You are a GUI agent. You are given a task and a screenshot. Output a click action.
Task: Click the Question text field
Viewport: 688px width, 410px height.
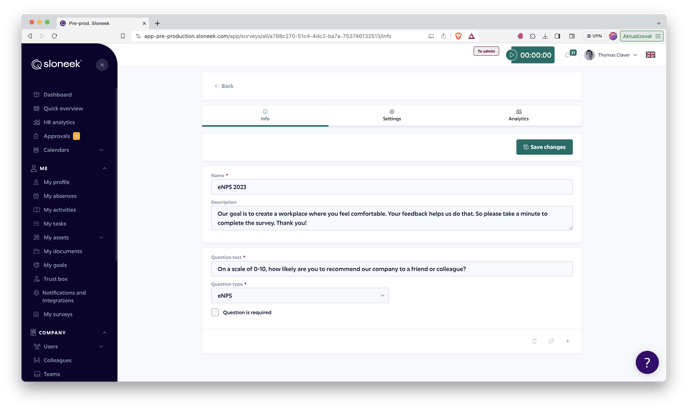[391, 269]
